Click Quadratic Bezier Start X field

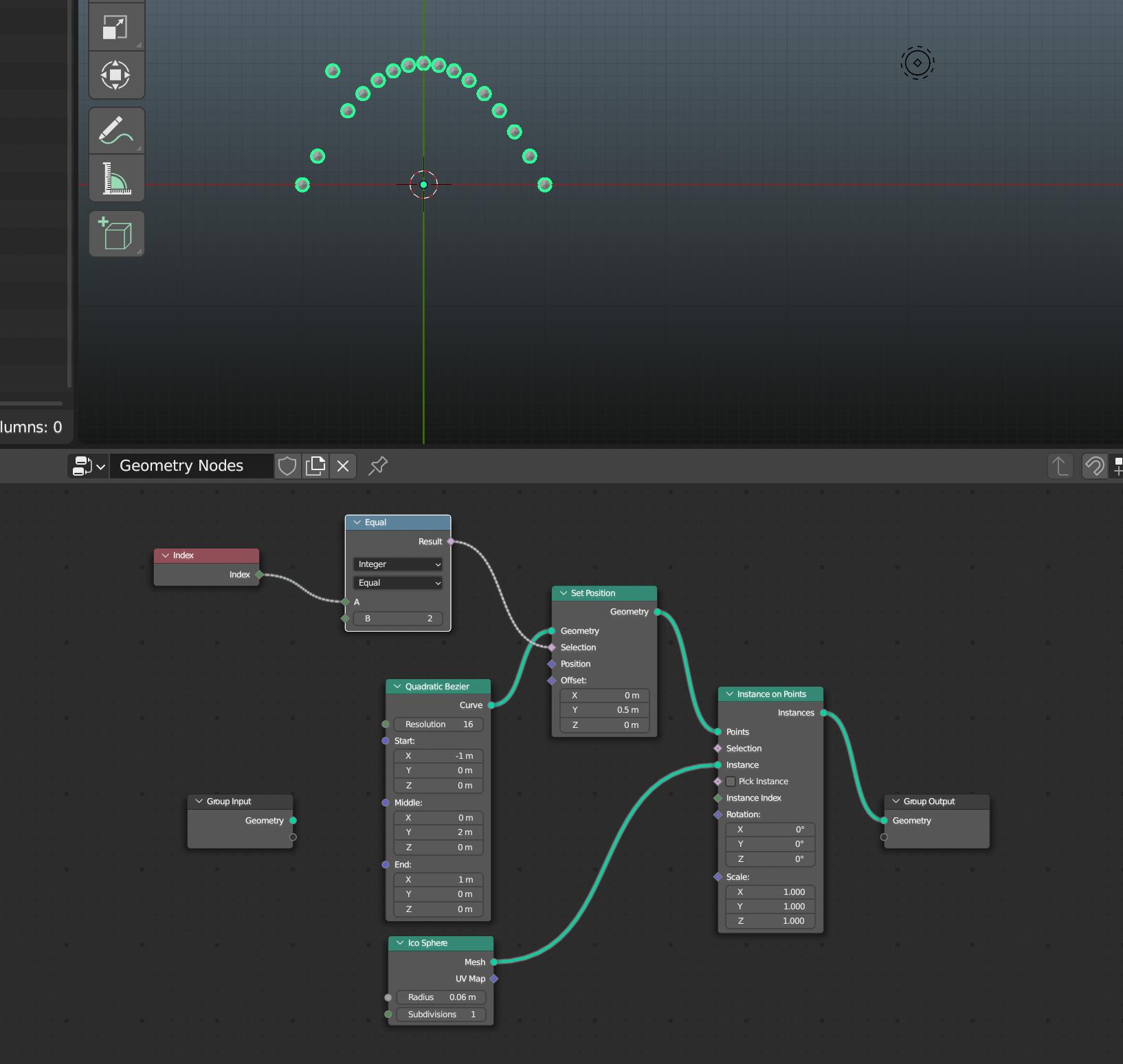coord(438,756)
